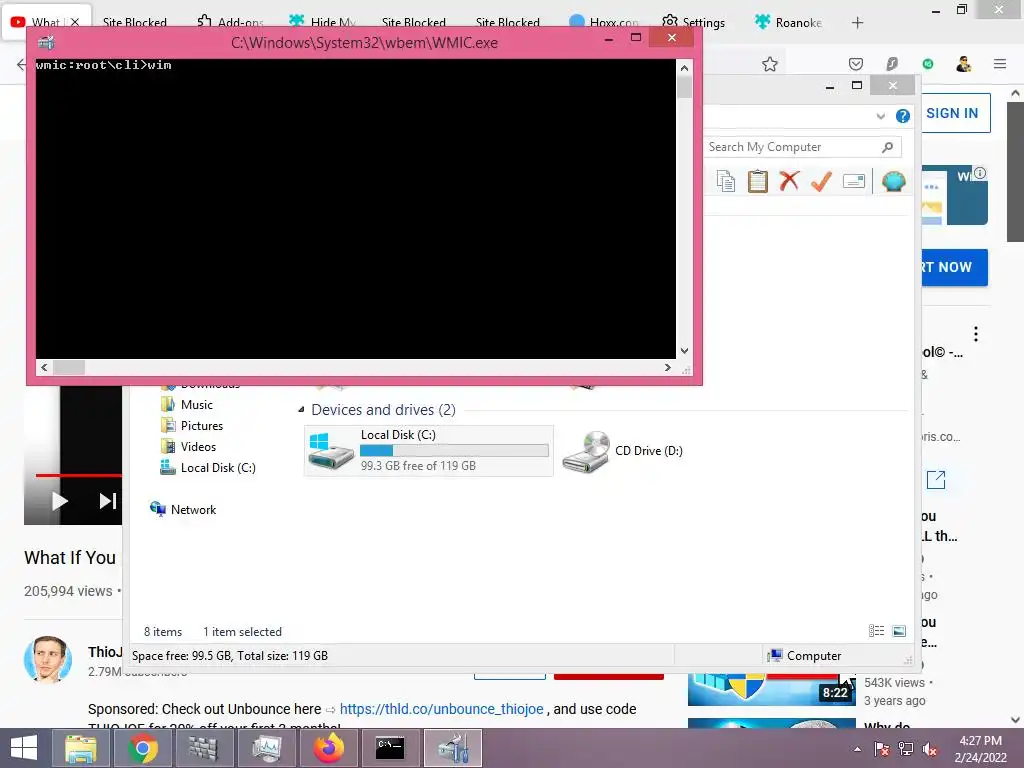Open Videos in navigation pane
The height and width of the screenshot is (768, 1024).
coord(198,447)
